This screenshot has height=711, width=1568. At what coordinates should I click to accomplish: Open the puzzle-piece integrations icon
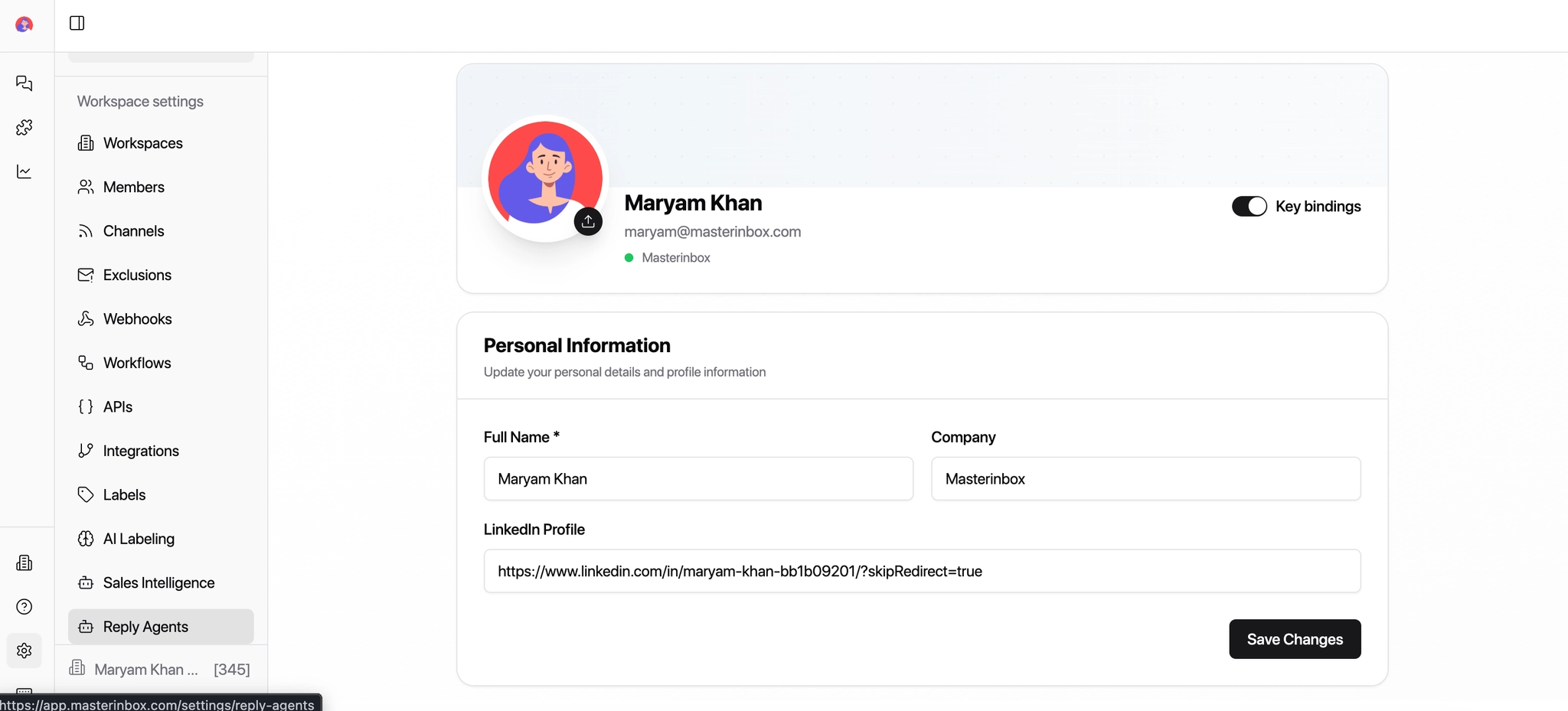tap(24, 127)
